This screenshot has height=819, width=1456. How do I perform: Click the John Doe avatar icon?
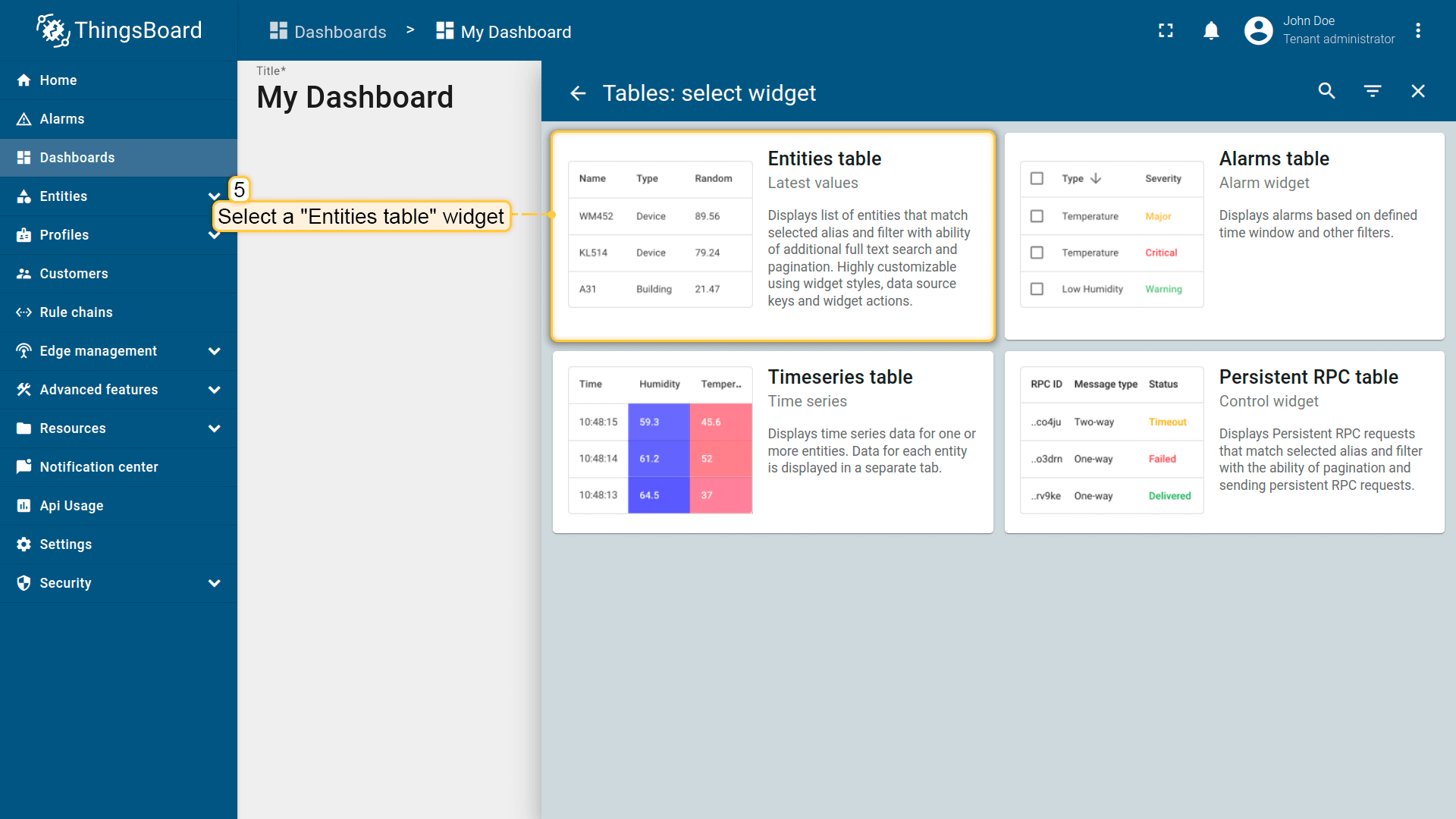coord(1258,30)
